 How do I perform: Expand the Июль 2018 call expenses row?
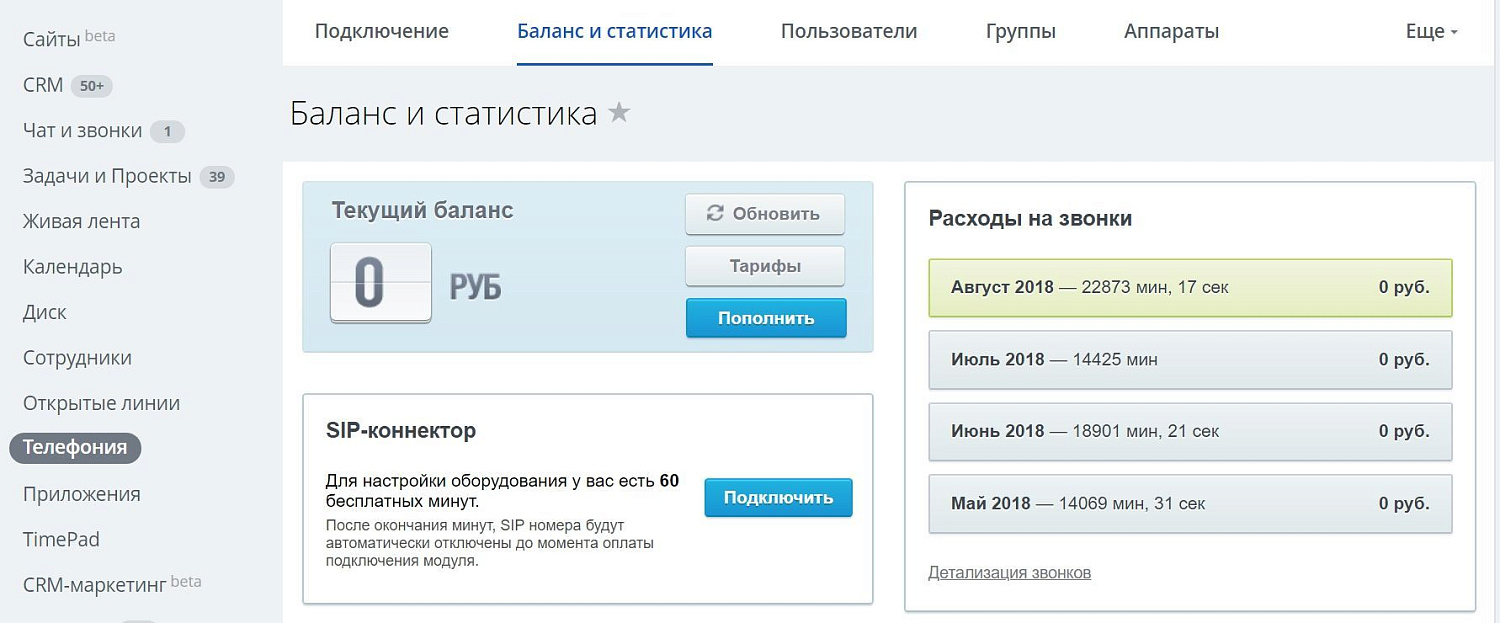(x=1189, y=360)
